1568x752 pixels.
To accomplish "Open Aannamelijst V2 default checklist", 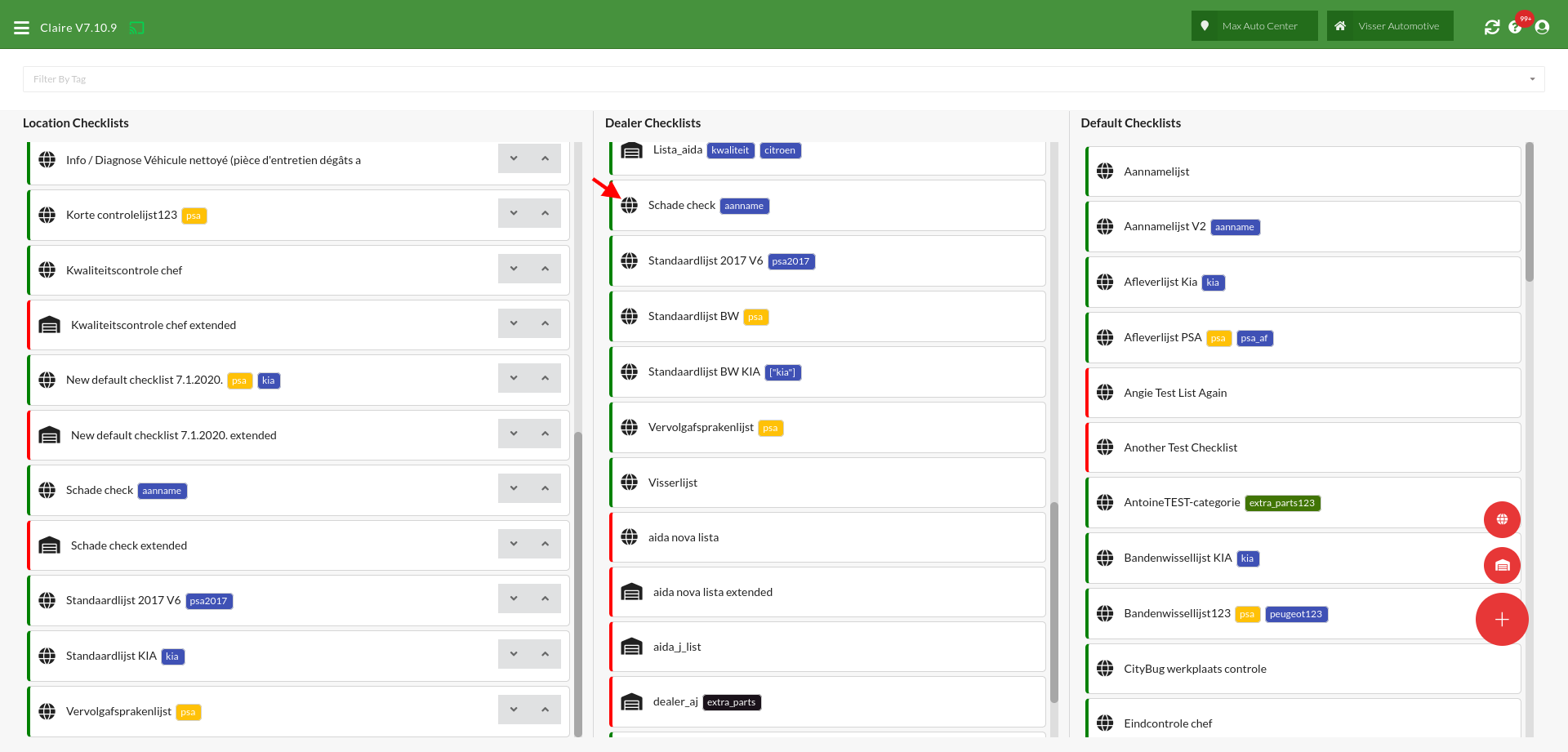I will coord(1164,227).
